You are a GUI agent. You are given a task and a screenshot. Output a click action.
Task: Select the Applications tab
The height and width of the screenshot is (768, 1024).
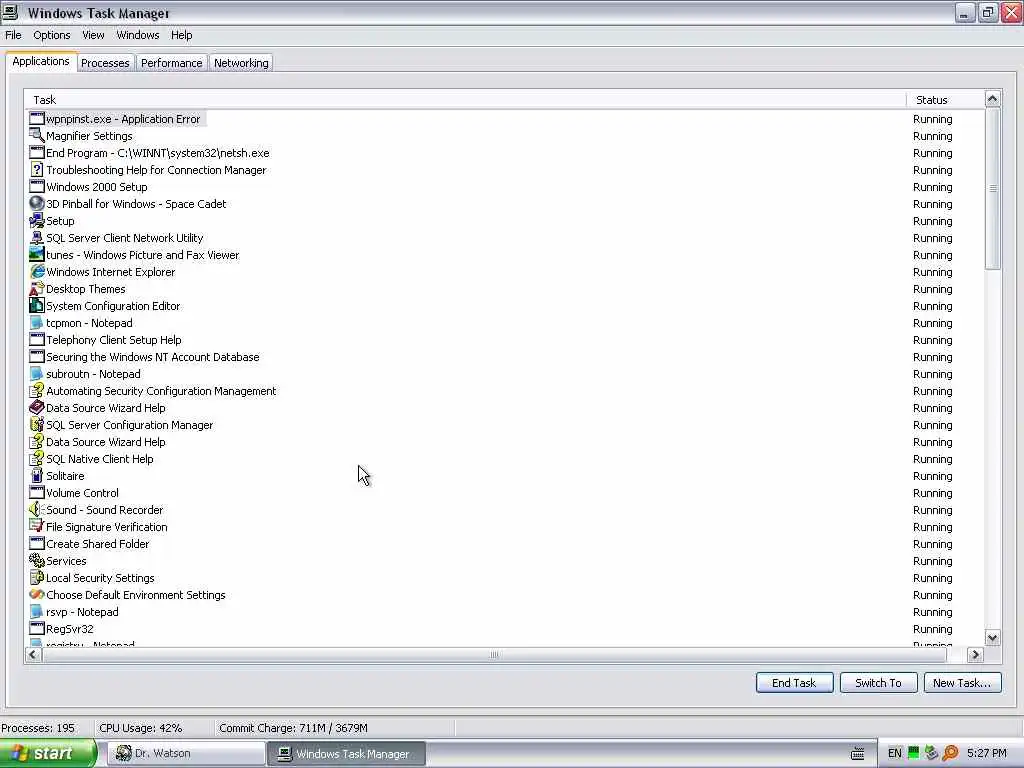(41, 61)
